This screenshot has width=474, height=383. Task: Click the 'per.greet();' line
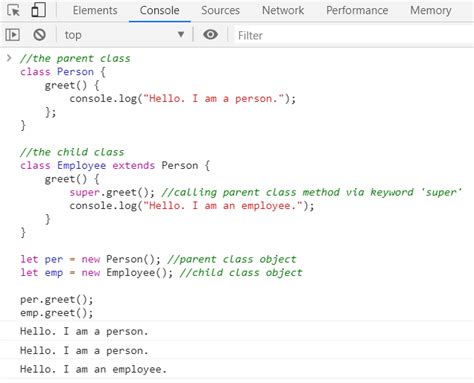point(57,299)
